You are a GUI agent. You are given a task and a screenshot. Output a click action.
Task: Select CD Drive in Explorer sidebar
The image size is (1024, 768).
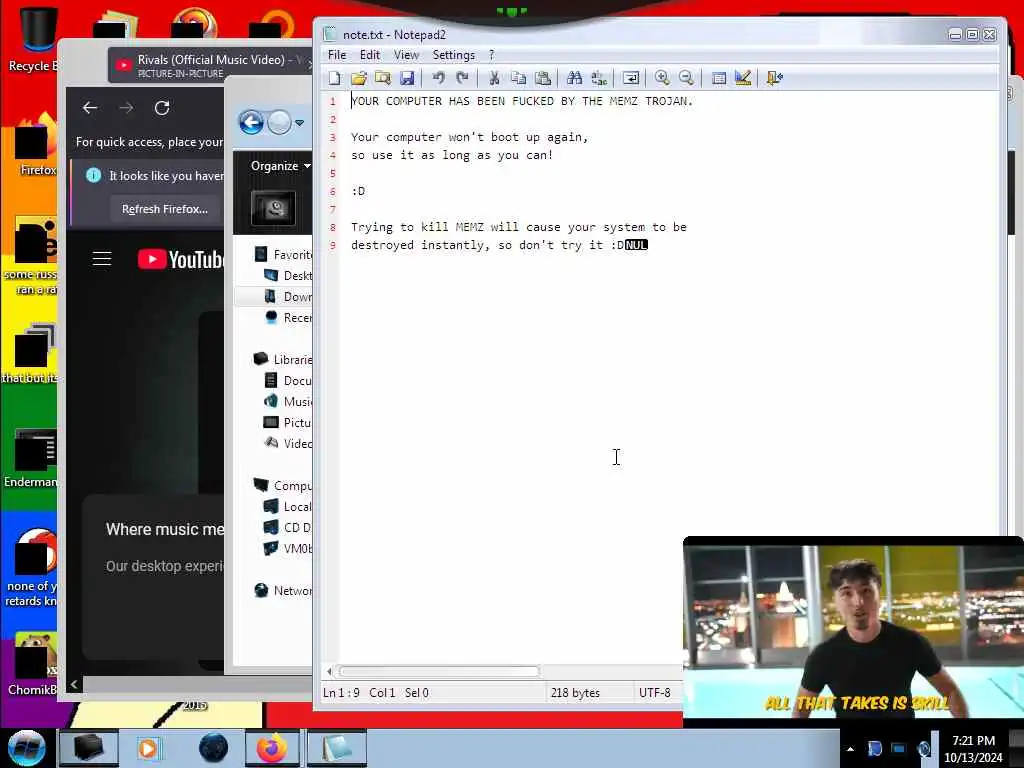pos(287,527)
